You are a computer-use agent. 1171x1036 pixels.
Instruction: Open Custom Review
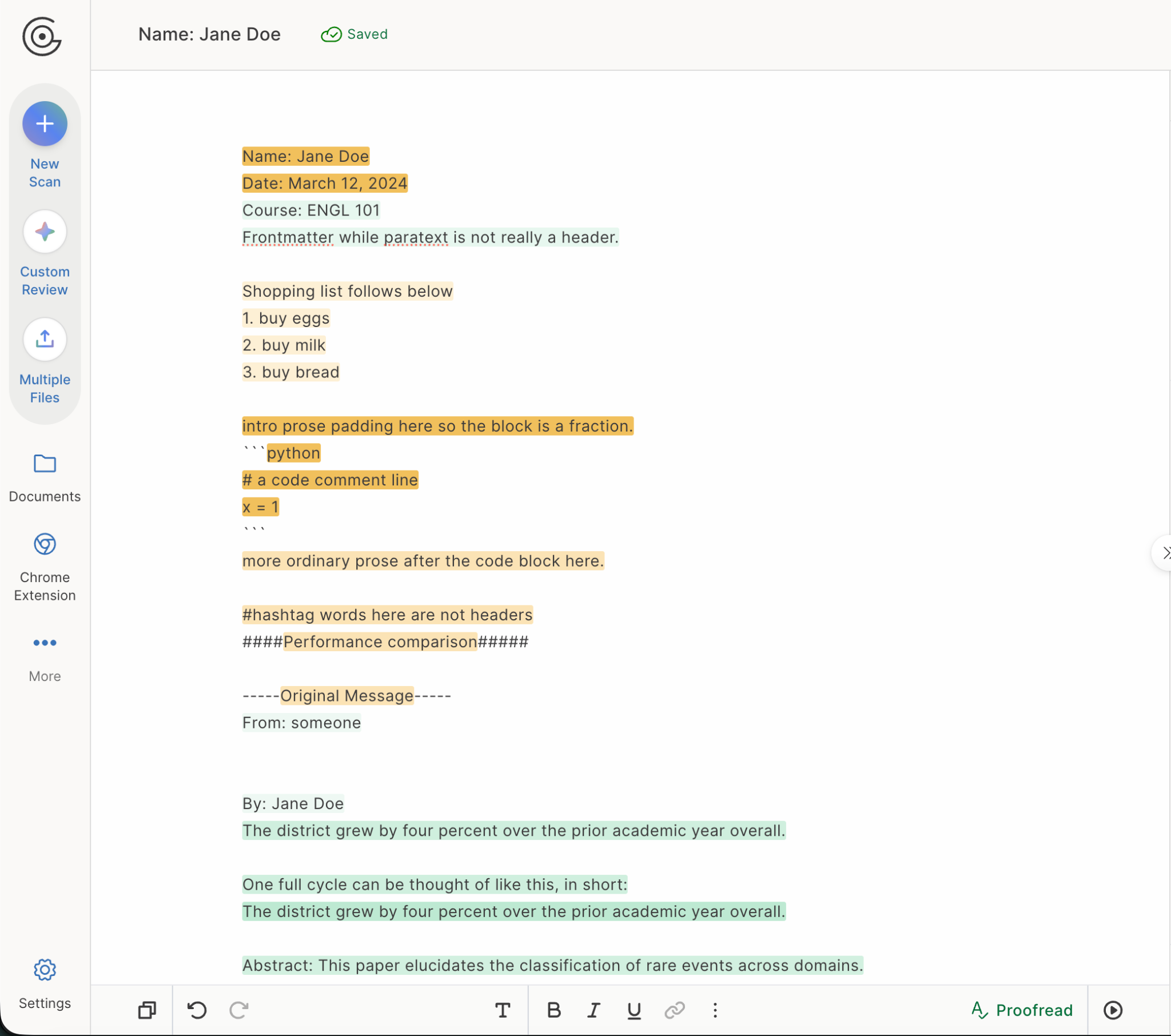coord(45,253)
